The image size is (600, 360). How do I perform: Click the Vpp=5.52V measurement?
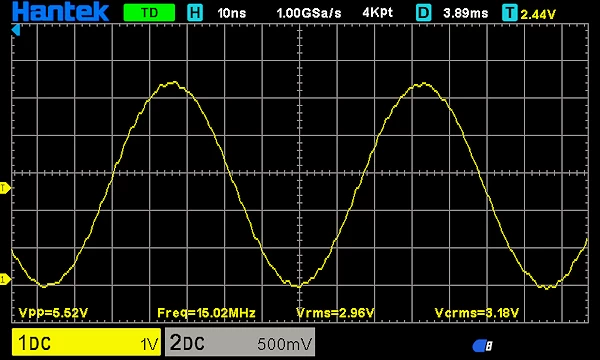53,313
